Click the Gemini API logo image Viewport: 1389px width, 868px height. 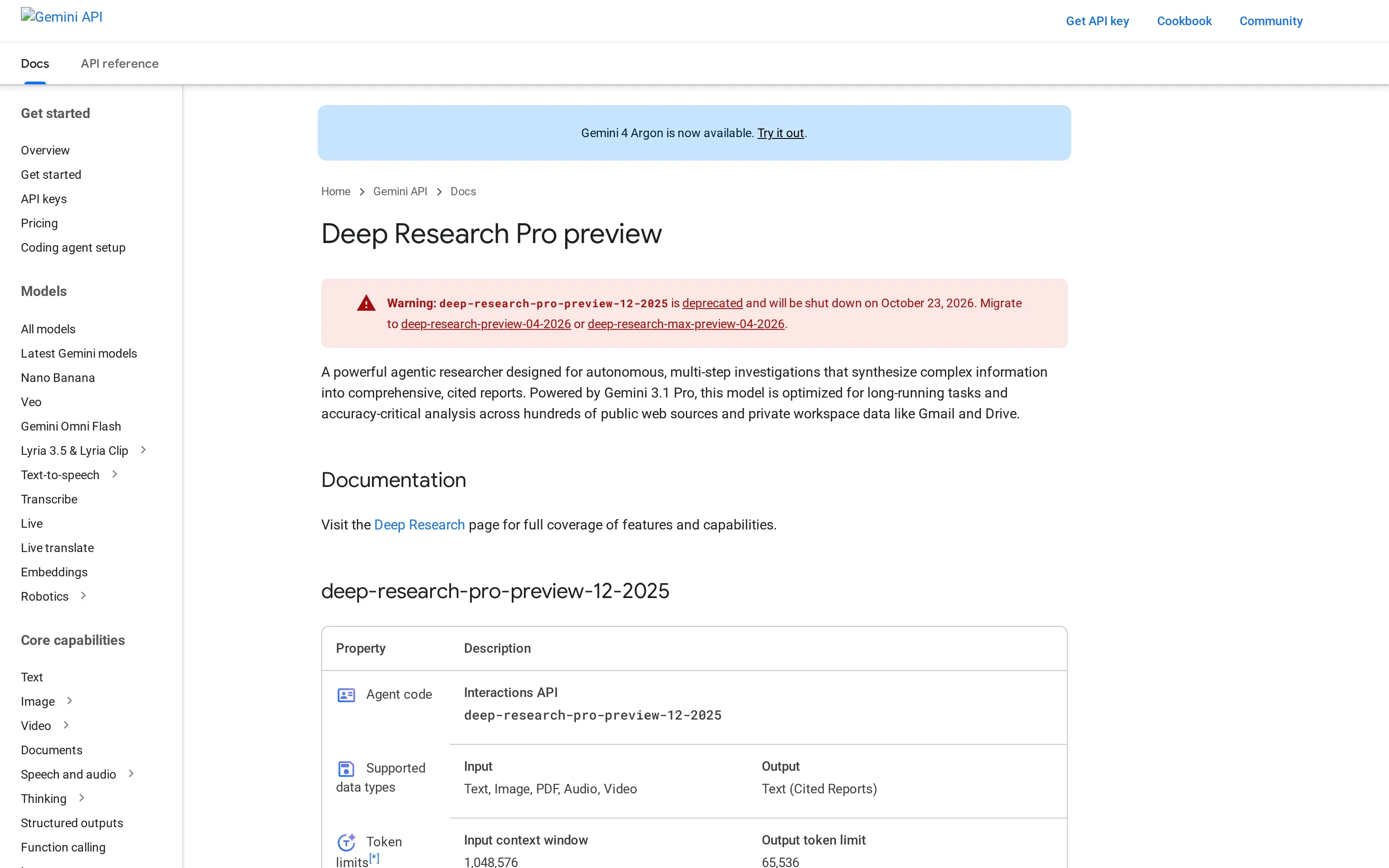(x=61, y=16)
